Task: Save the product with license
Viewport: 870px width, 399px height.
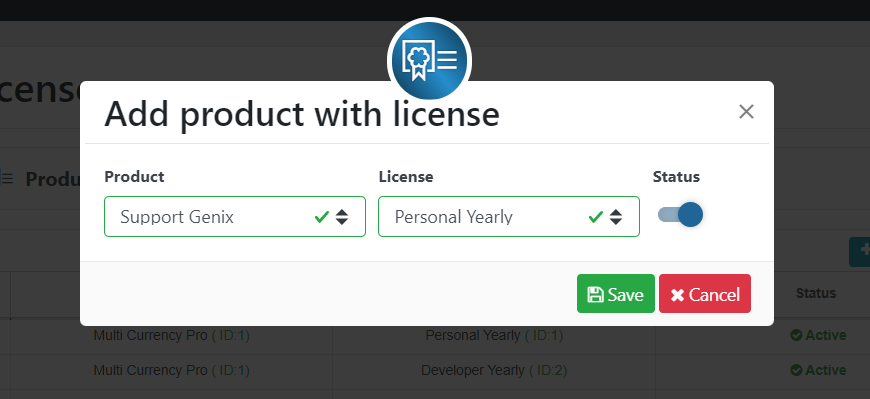Action: click(616, 294)
